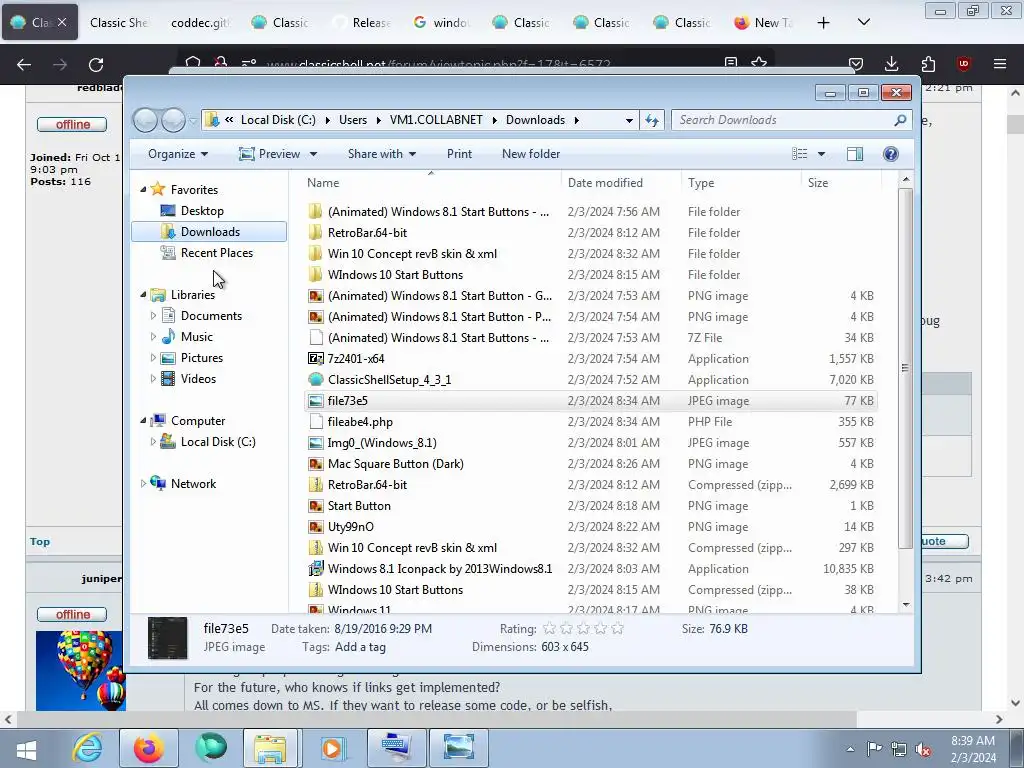Open Firefox downloads arrow icon
1024x768 pixels.
point(891,64)
